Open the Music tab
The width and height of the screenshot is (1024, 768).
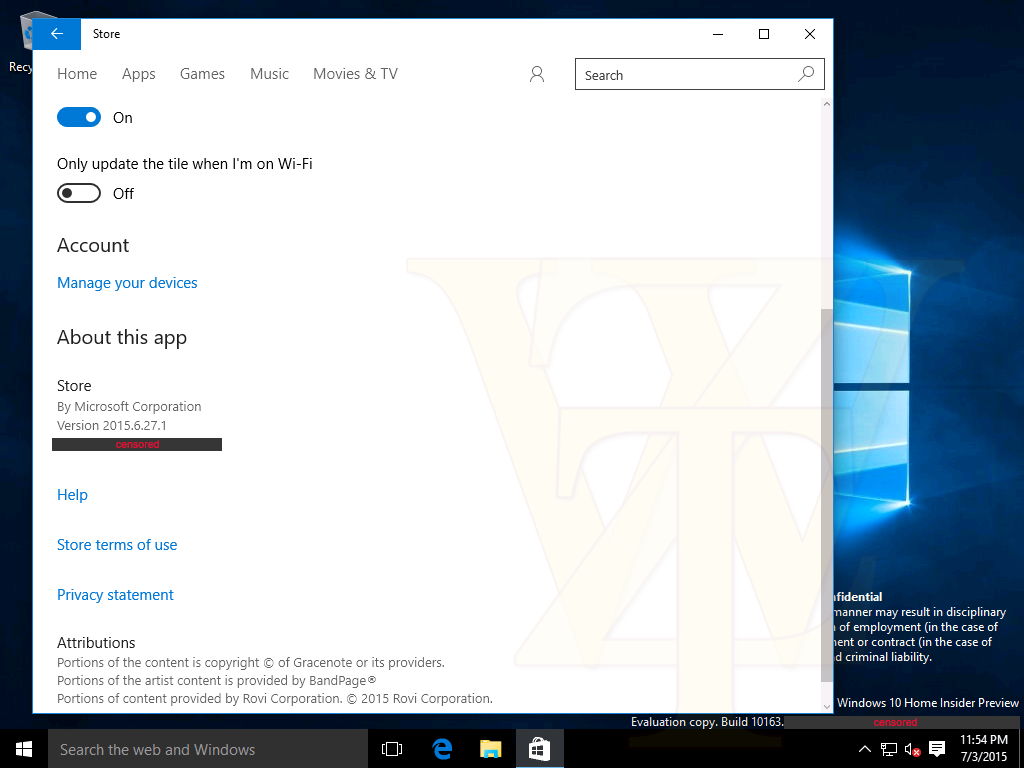[269, 74]
